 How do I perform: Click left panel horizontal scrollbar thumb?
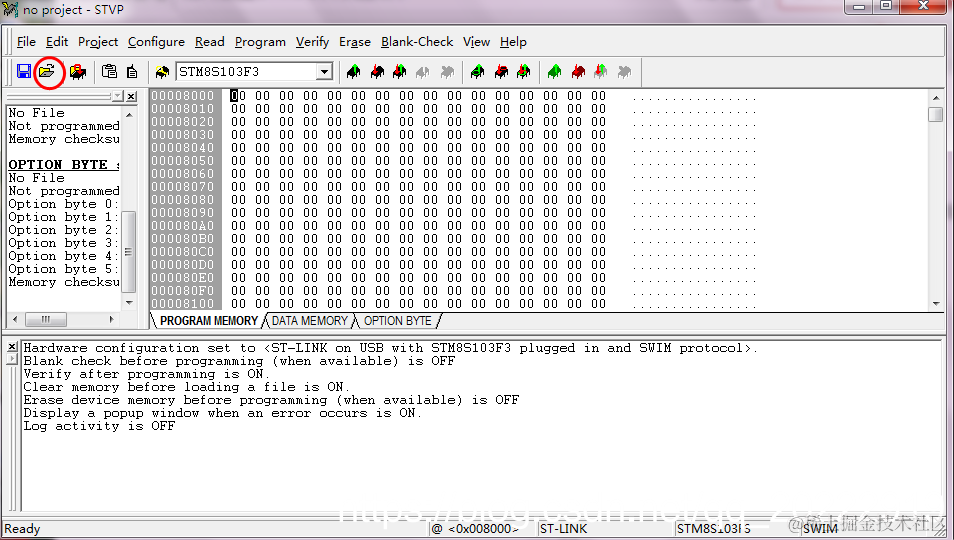point(46,319)
